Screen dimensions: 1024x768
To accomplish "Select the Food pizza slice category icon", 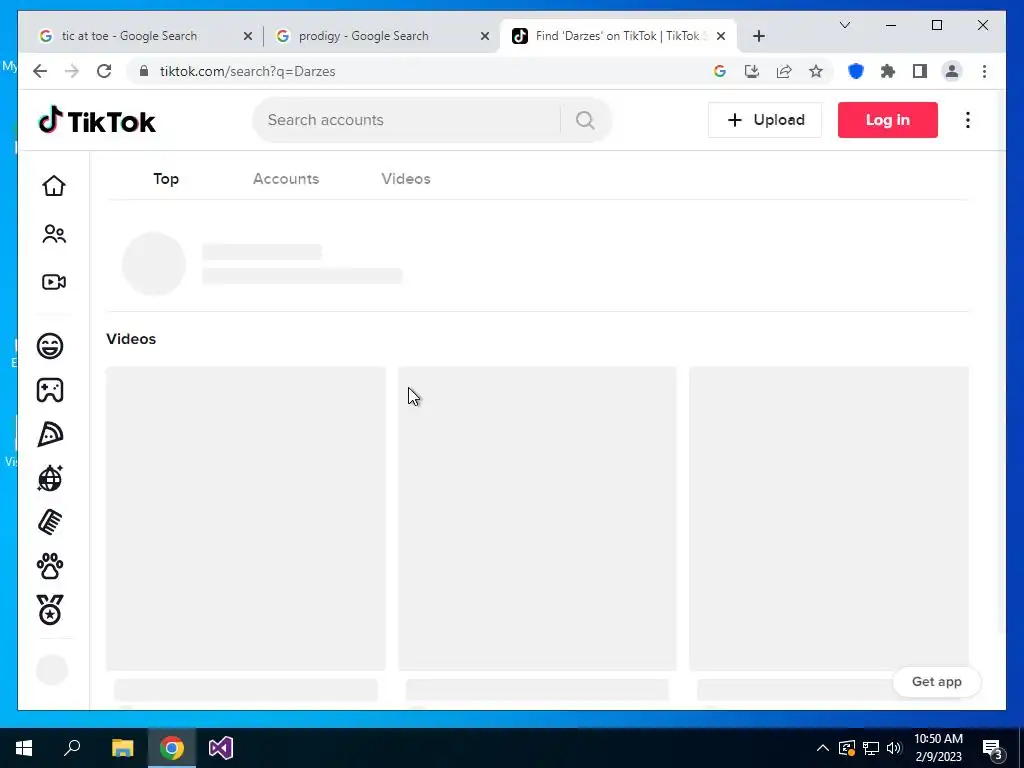I will [50, 434].
